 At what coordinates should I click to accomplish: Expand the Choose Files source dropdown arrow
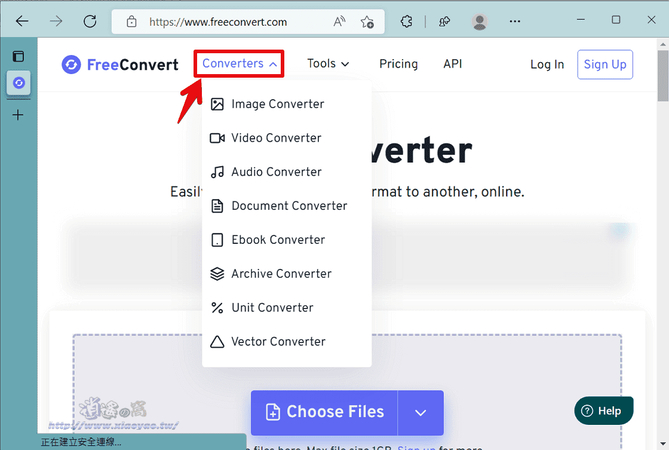pos(421,412)
